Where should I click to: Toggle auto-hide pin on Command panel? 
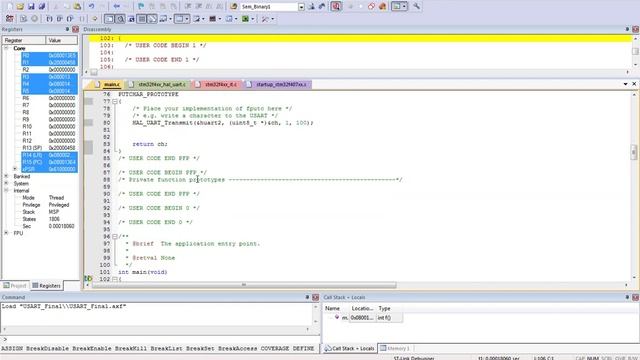tap(307, 297)
